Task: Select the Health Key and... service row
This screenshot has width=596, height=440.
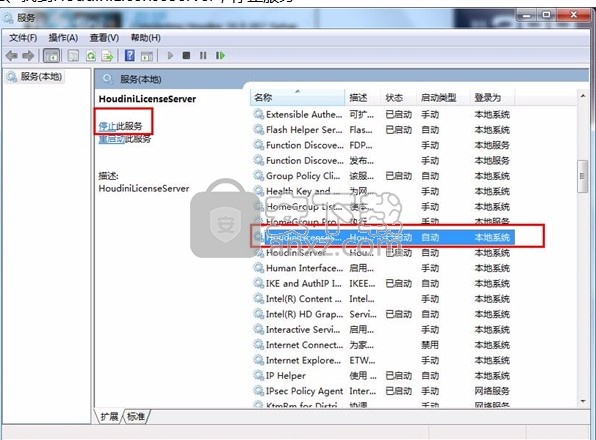Action: click(x=382, y=191)
